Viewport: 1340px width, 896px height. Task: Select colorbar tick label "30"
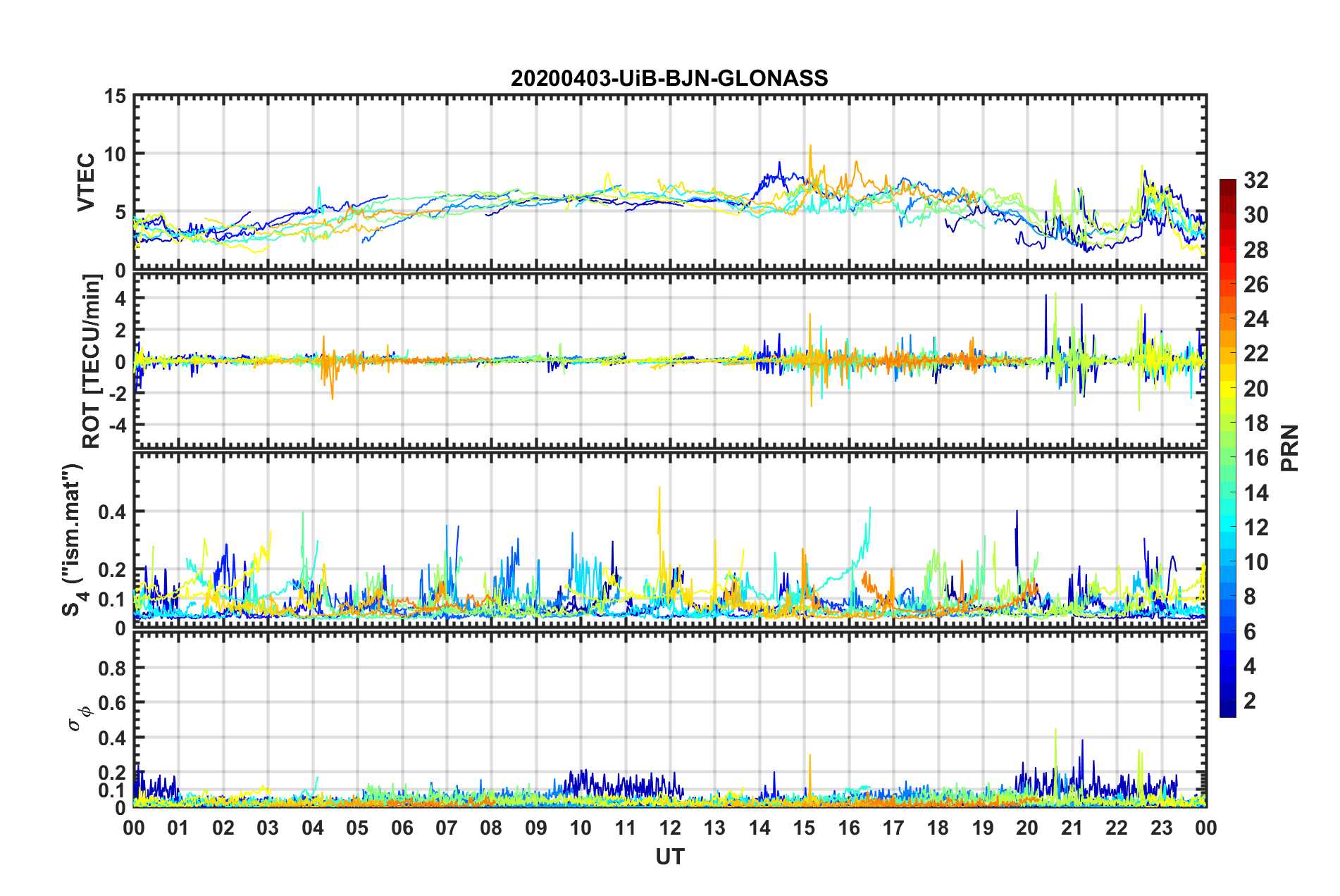click(1255, 215)
